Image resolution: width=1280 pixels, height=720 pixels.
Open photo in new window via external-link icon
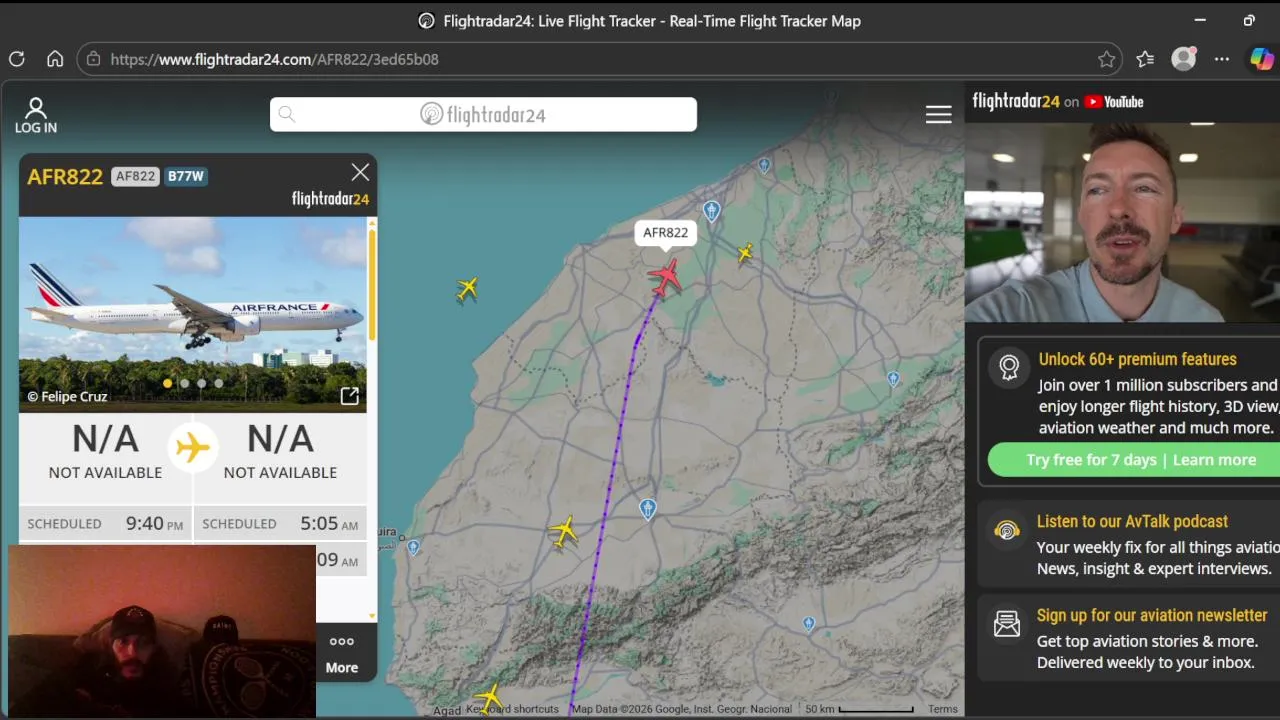[349, 396]
